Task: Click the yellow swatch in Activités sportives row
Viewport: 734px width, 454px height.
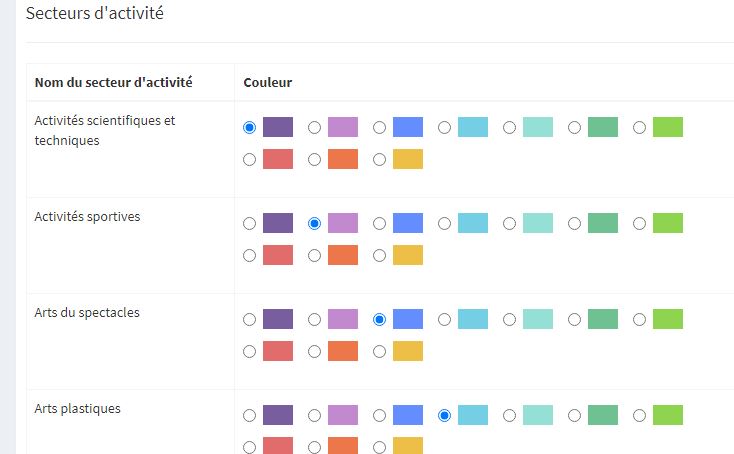Action: [408, 255]
